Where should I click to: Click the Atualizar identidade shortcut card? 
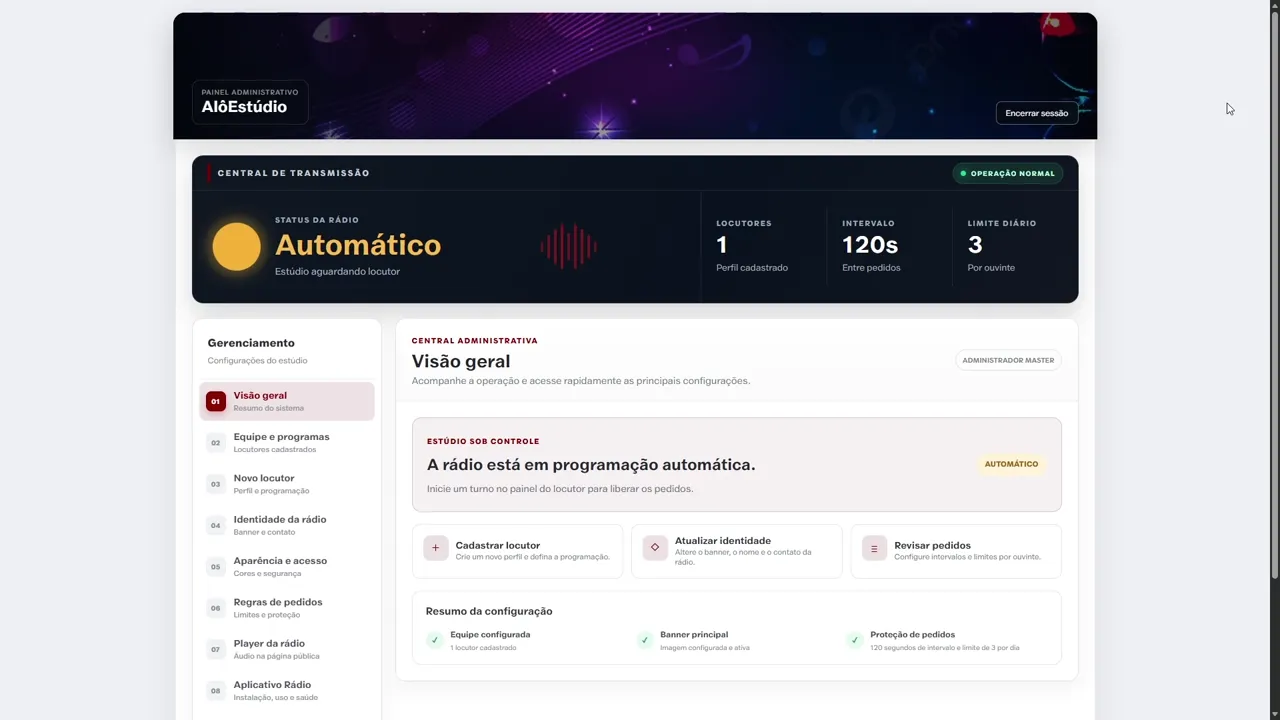(737, 551)
